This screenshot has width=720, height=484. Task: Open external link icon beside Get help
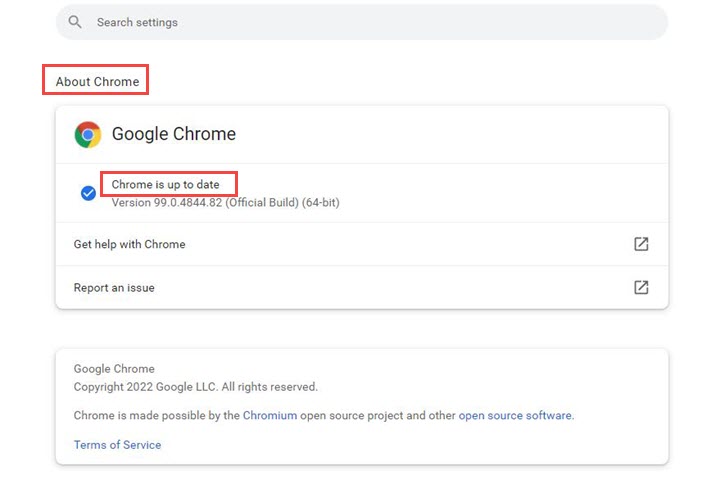641,244
